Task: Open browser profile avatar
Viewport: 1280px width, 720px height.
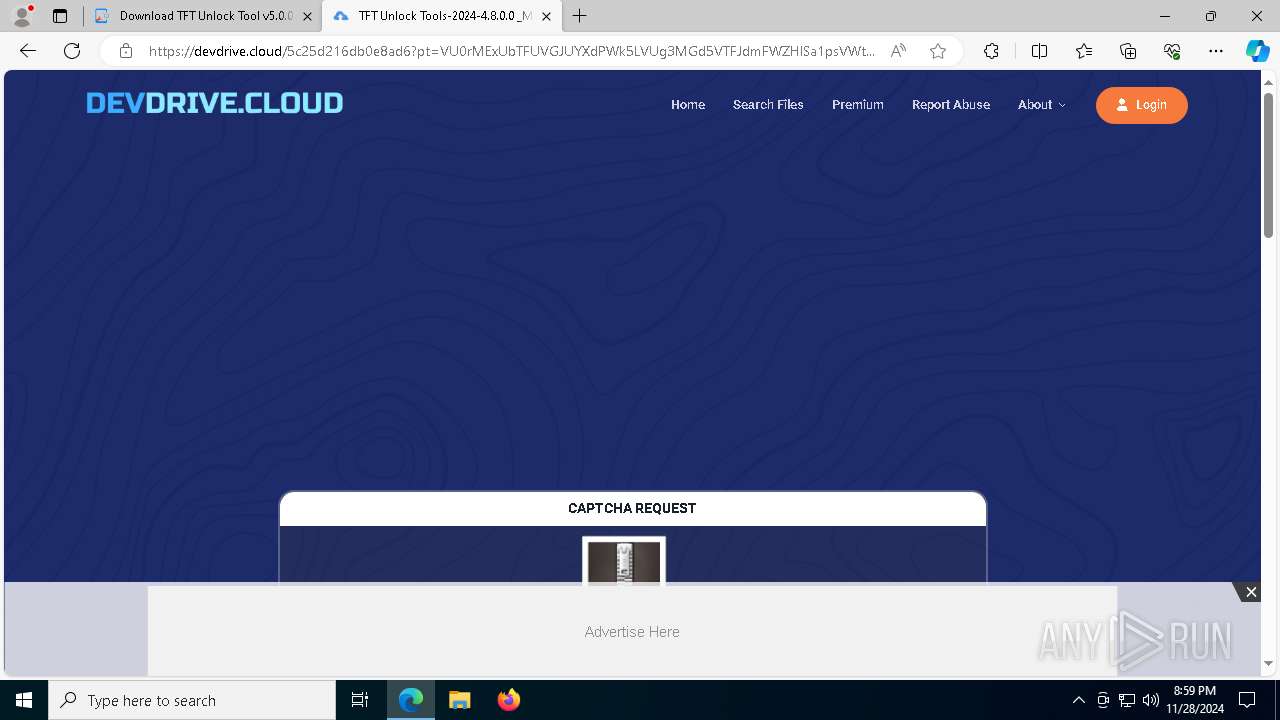Action: coord(22,16)
